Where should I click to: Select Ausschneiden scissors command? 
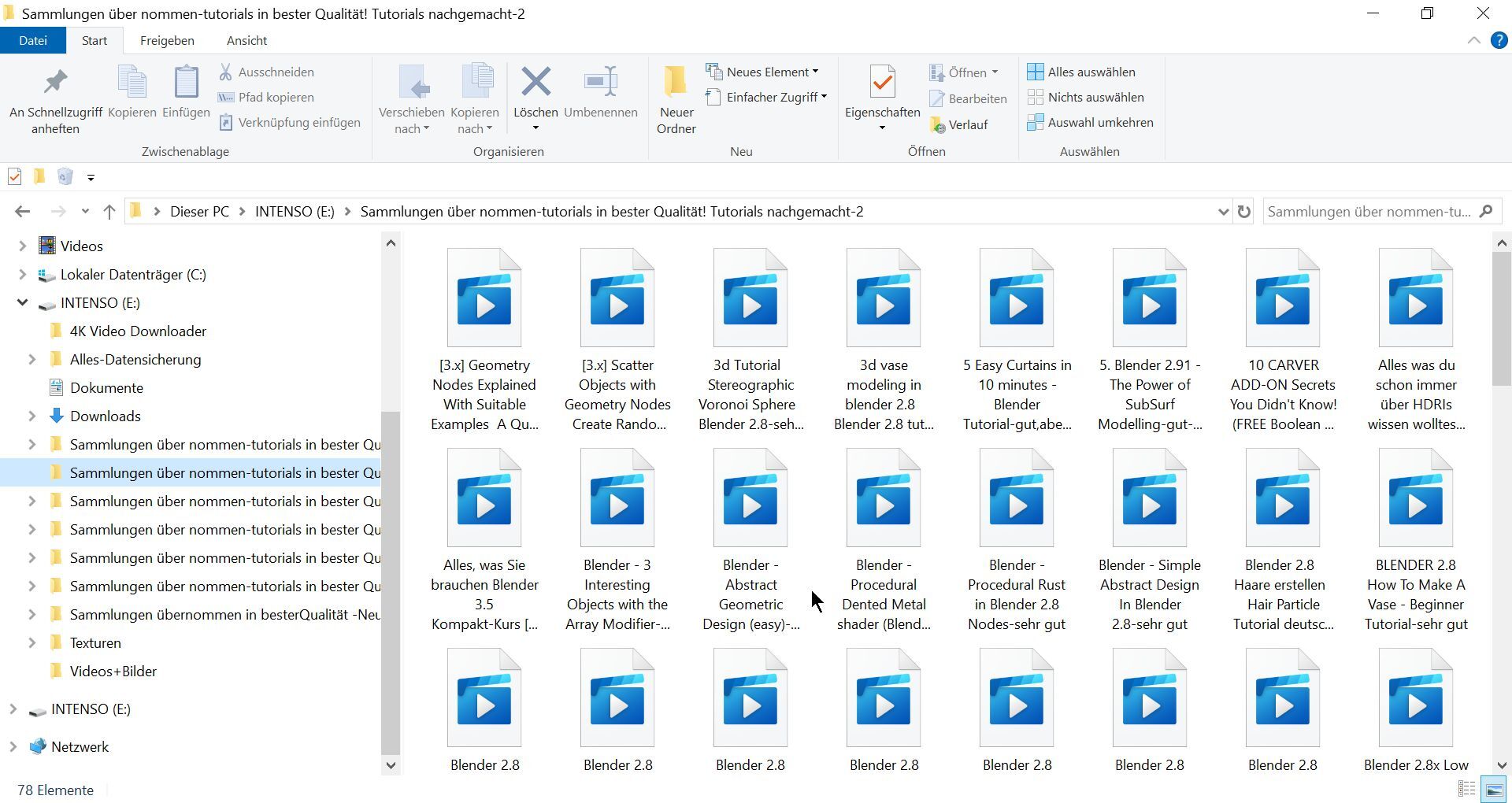pyautogui.click(x=267, y=72)
